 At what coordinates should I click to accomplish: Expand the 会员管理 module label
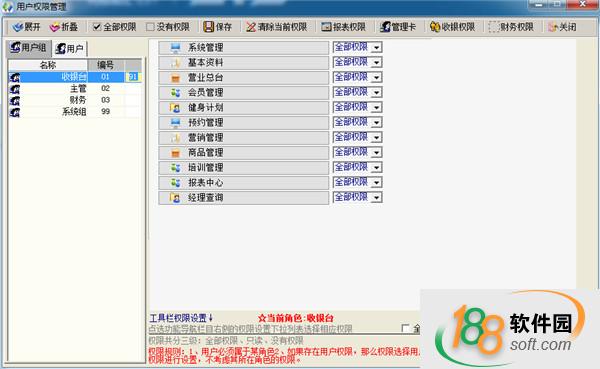205,93
